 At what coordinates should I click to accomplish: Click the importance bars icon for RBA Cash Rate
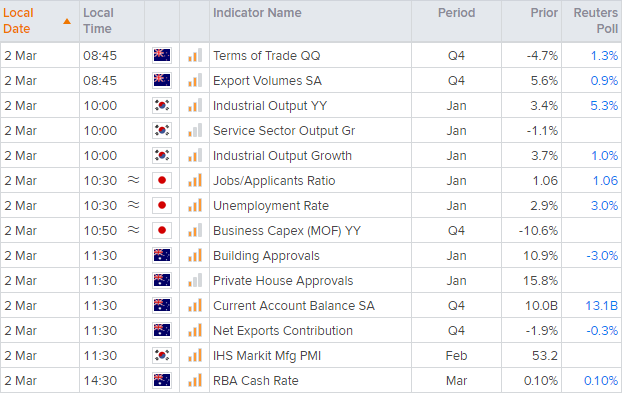(195, 380)
